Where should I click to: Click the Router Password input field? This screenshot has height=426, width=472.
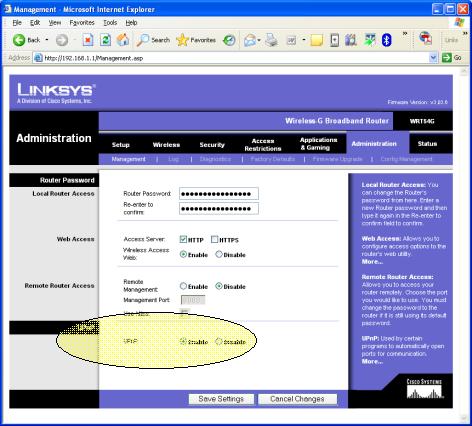219,194
